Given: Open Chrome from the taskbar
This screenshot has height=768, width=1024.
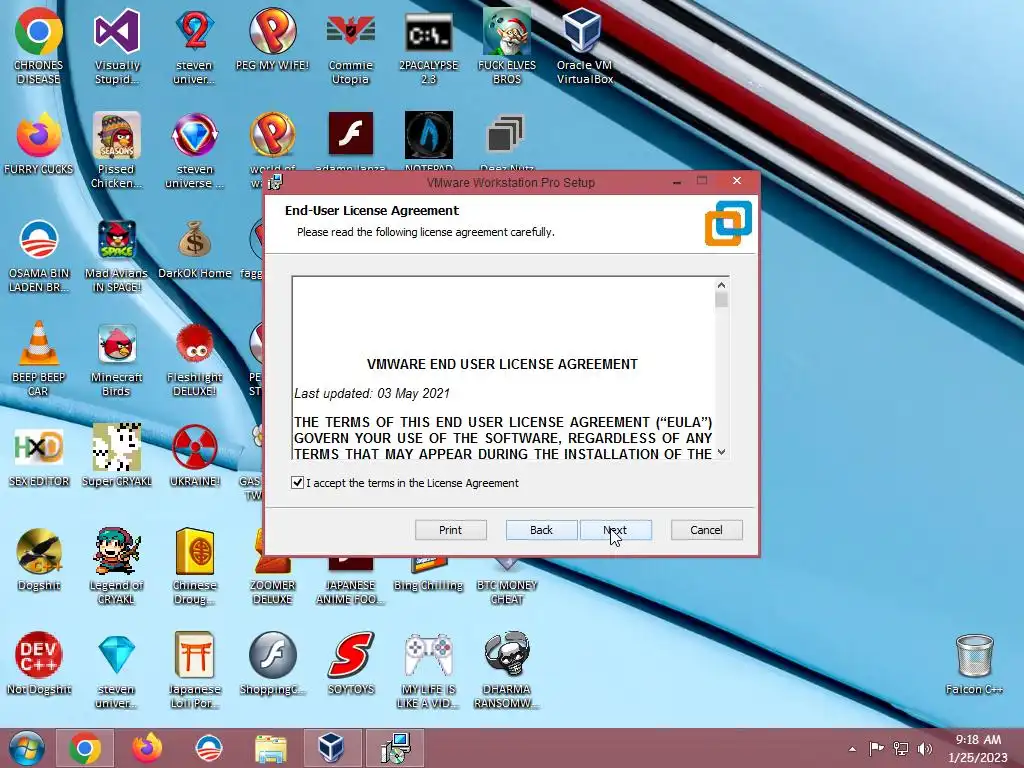Looking at the screenshot, I should pyautogui.click(x=84, y=748).
